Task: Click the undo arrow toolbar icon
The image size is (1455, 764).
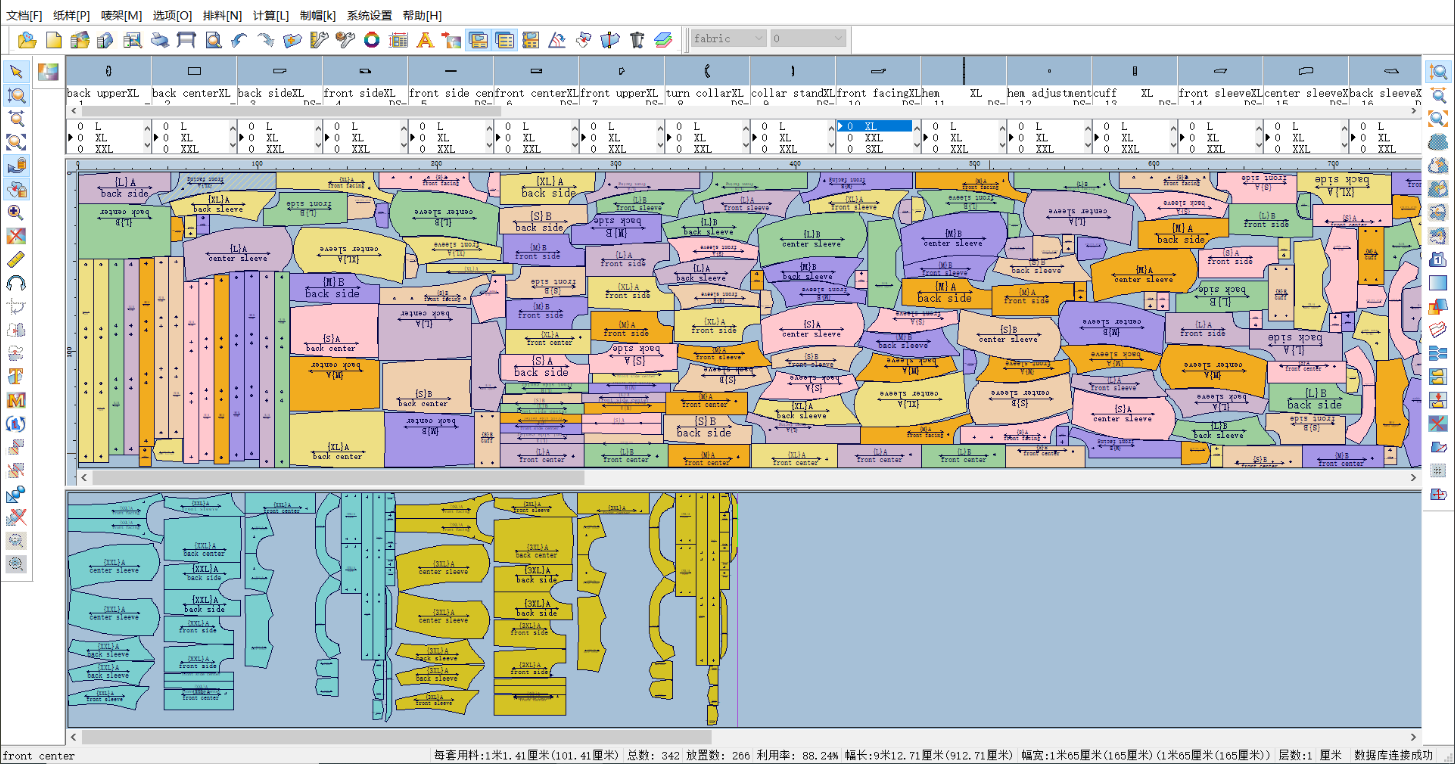Action: [x=238, y=40]
